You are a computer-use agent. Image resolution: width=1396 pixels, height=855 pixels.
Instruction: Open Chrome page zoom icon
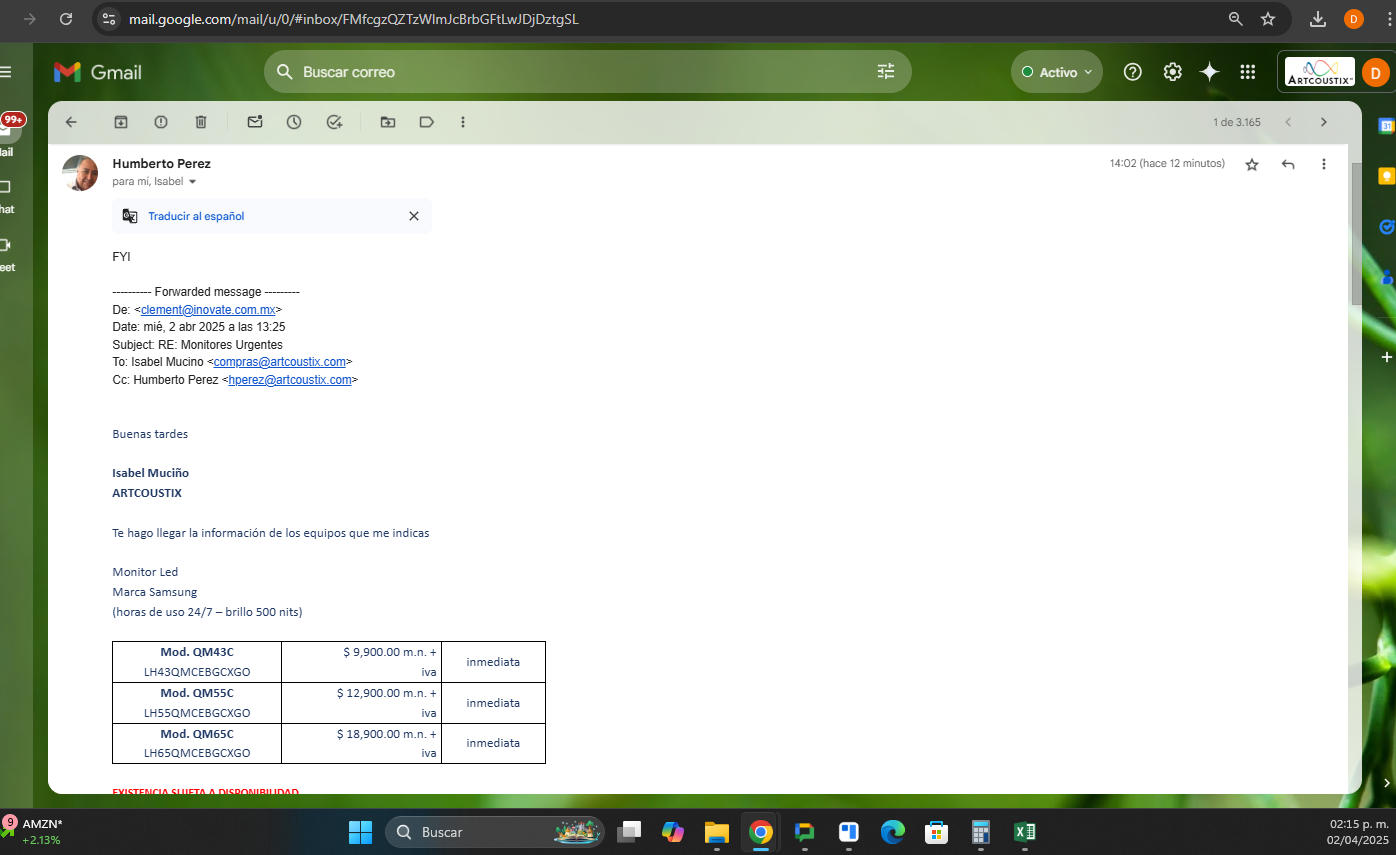(x=1236, y=19)
